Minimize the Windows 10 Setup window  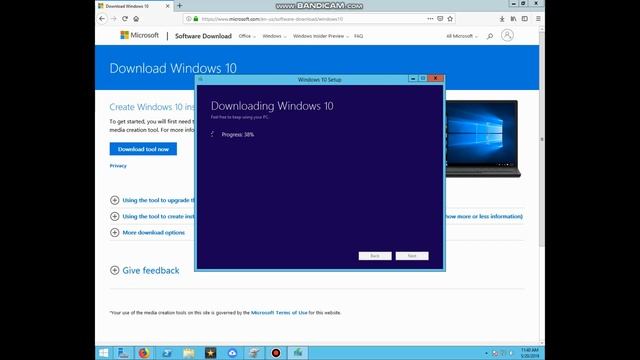click(x=413, y=78)
